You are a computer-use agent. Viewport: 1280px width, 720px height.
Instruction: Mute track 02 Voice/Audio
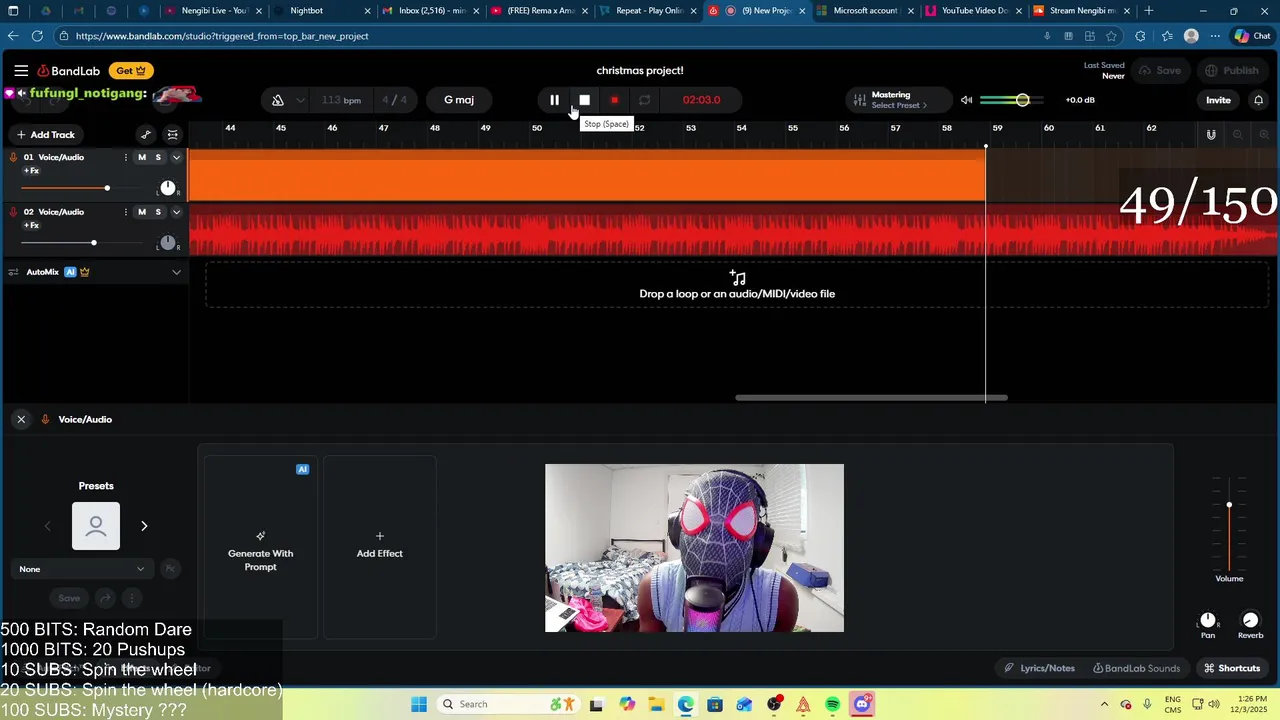click(x=142, y=212)
